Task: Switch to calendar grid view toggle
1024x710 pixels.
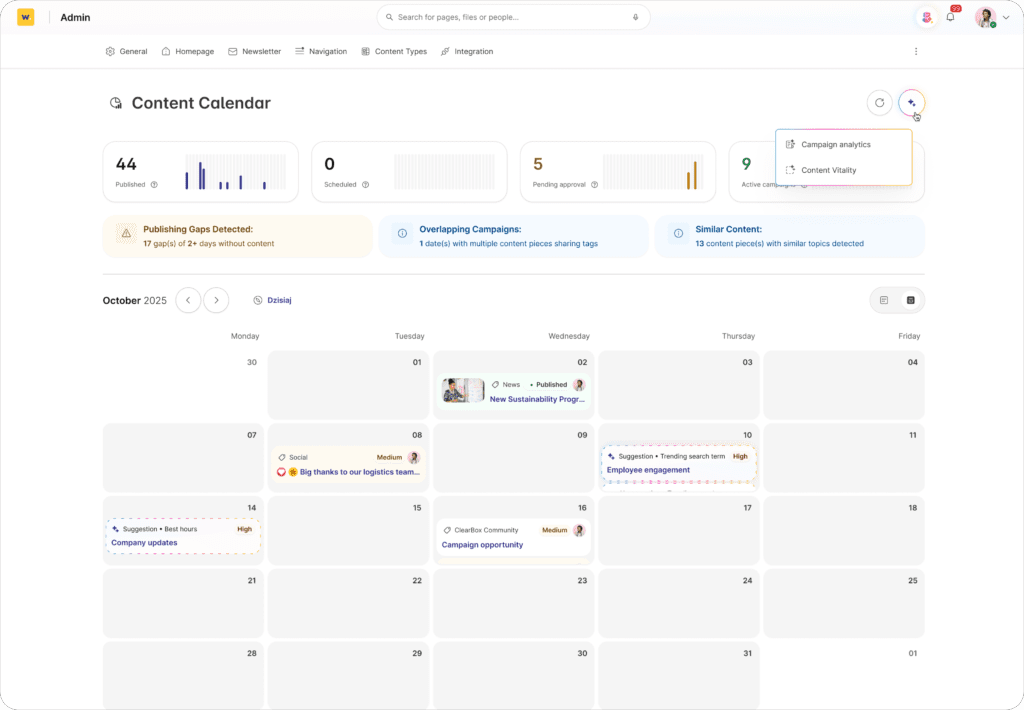Action: pos(911,300)
